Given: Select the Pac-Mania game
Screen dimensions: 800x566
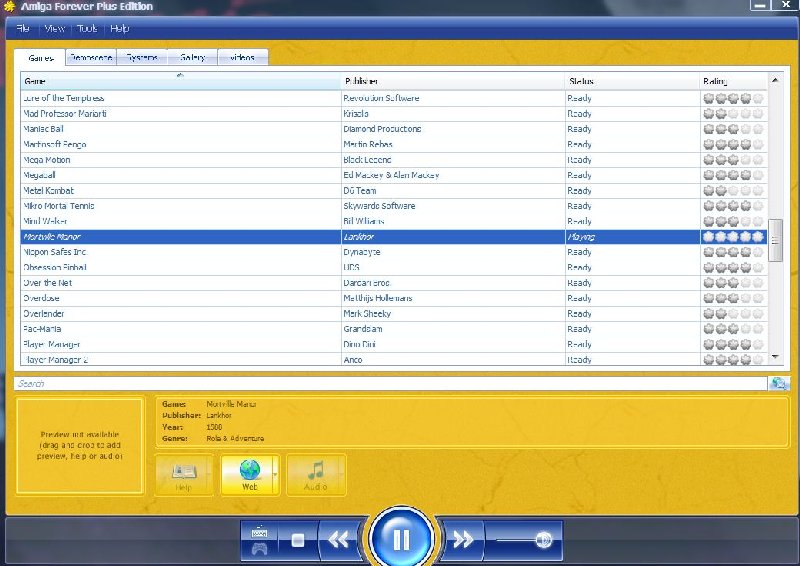Looking at the screenshot, I should coord(393,329).
